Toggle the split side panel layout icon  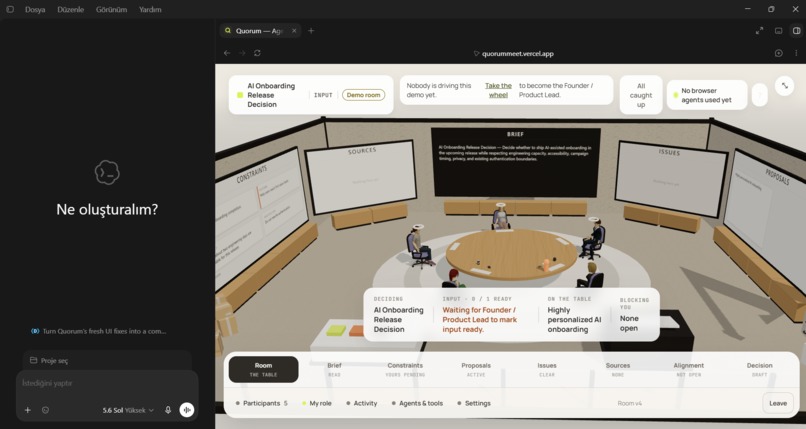796,31
